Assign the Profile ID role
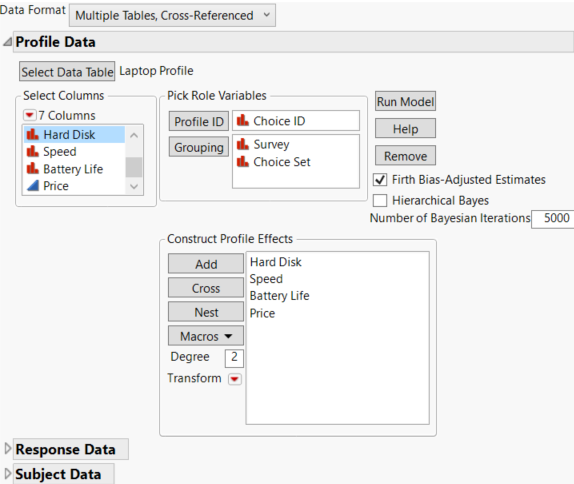The width and height of the screenshot is (574, 484). click(x=199, y=121)
